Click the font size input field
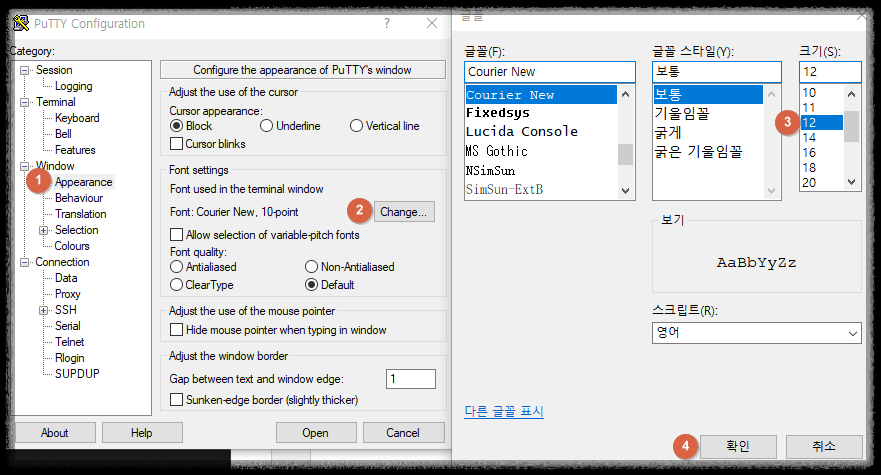 pos(830,72)
